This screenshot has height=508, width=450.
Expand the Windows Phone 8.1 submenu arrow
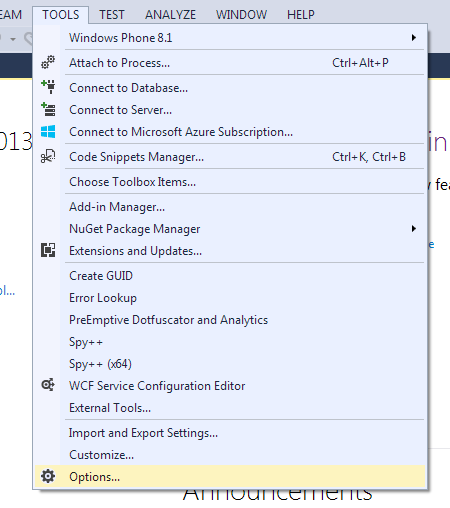point(414,38)
